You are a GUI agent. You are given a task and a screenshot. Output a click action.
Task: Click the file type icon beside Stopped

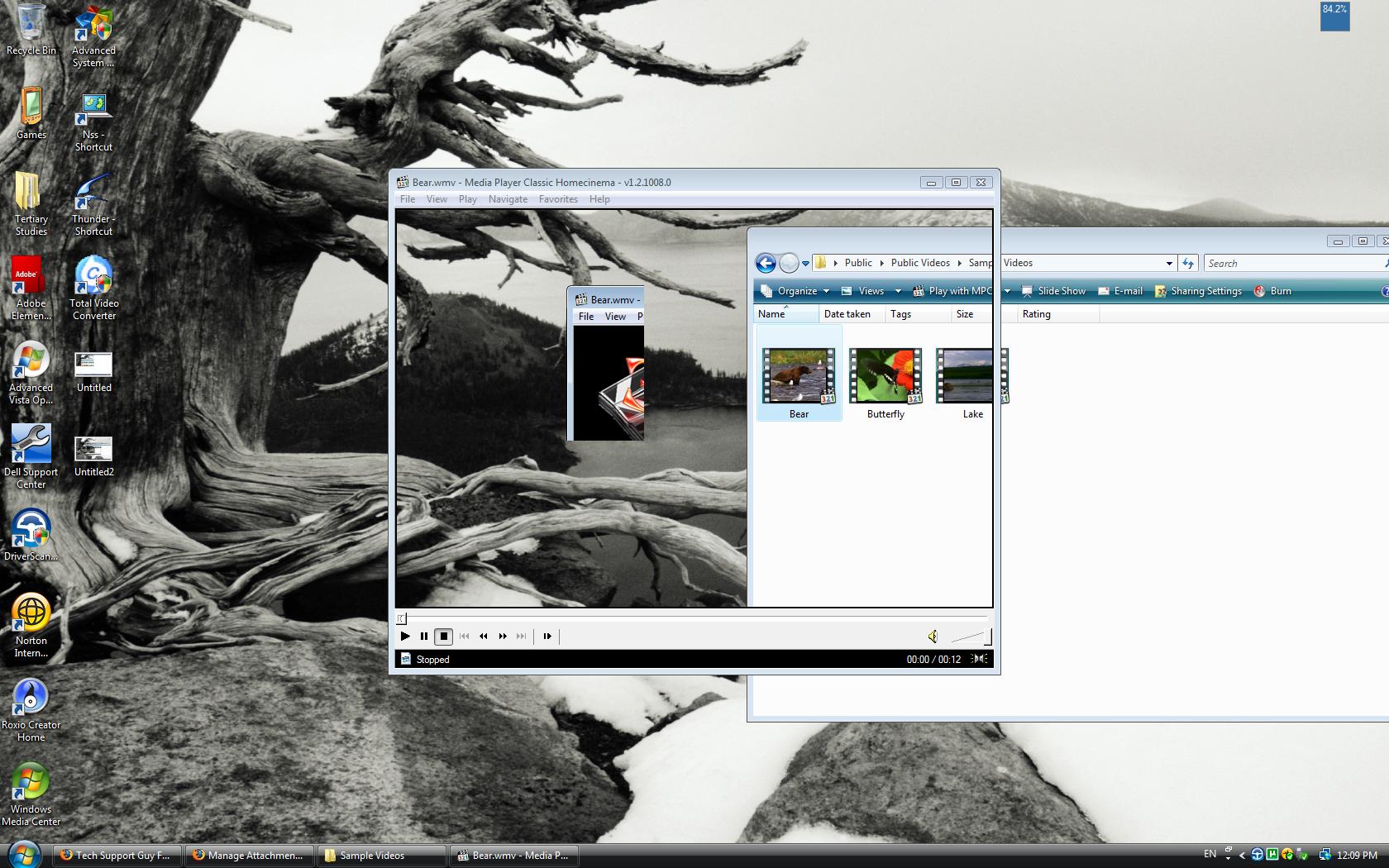click(406, 659)
